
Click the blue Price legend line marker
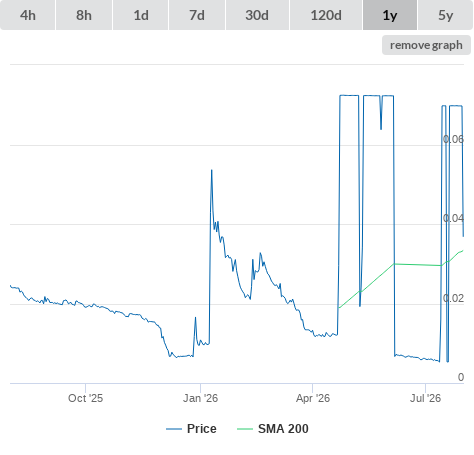[x=174, y=429]
